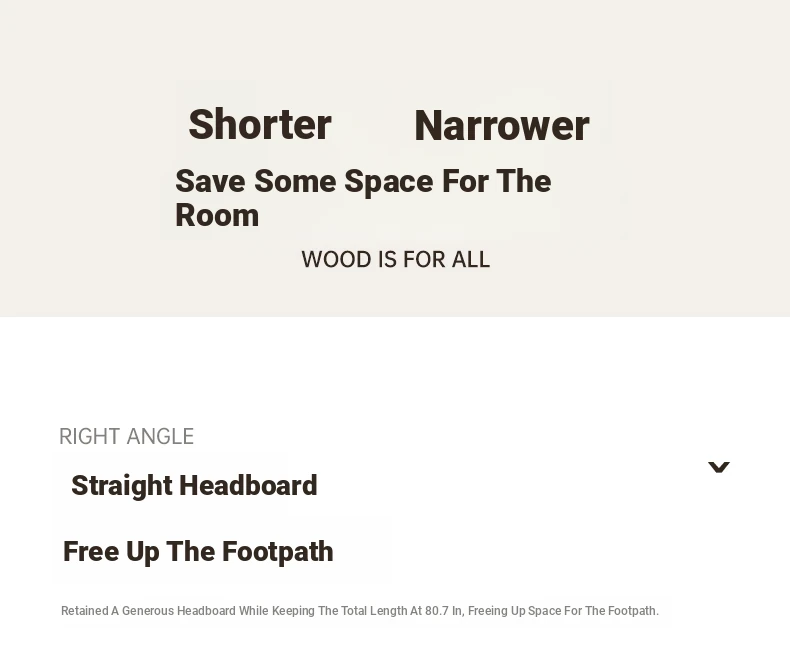Click Footpath in the Free Up heading

click(278, 551)
